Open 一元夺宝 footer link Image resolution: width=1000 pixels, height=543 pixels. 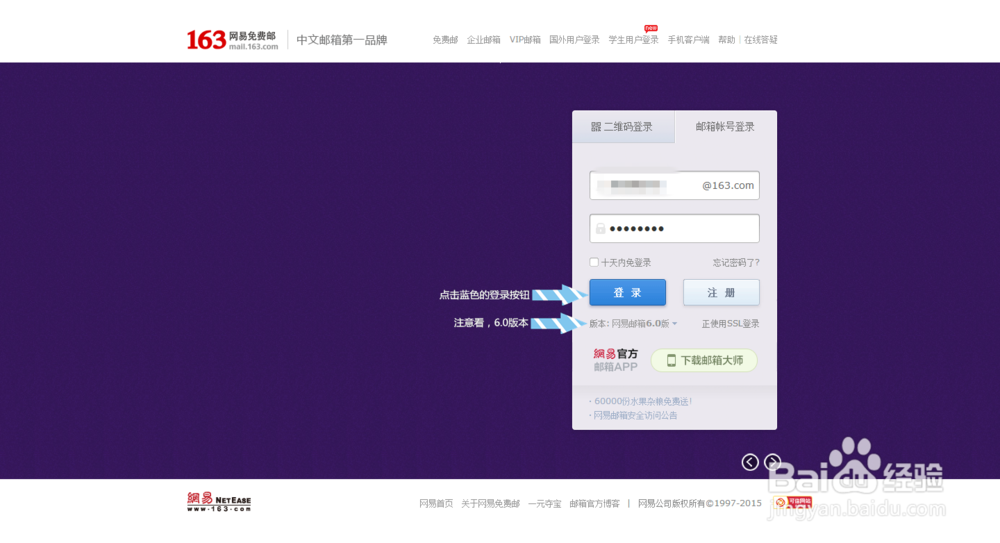tap(544, 503)
